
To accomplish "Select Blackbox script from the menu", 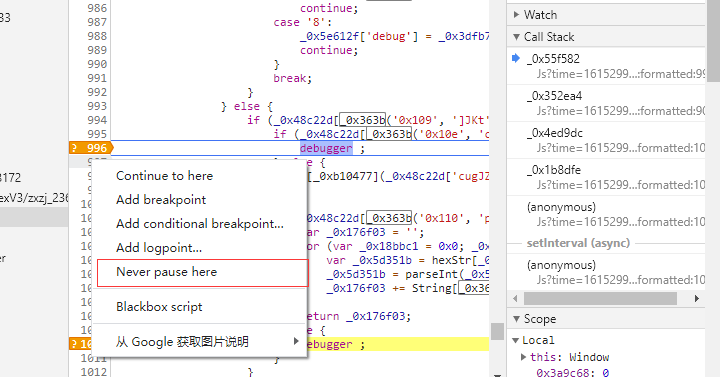I will tap(159, 307).
